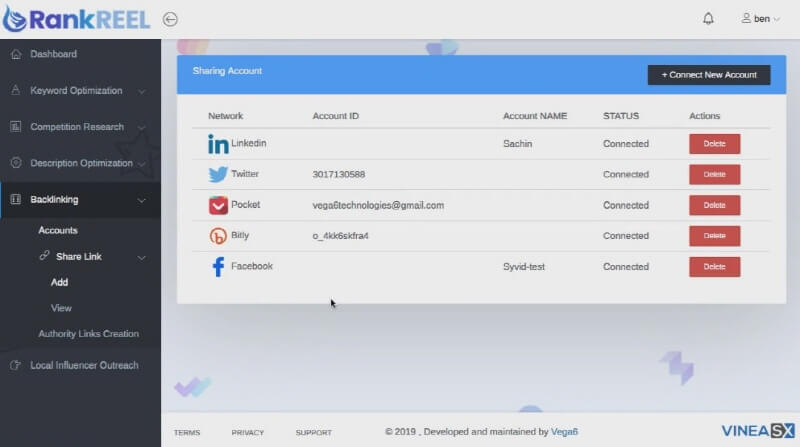Image resolution: width=800 pixels, height=447 pixels.
Task: Select View under Share Link
Action: (x=61, y=308)
